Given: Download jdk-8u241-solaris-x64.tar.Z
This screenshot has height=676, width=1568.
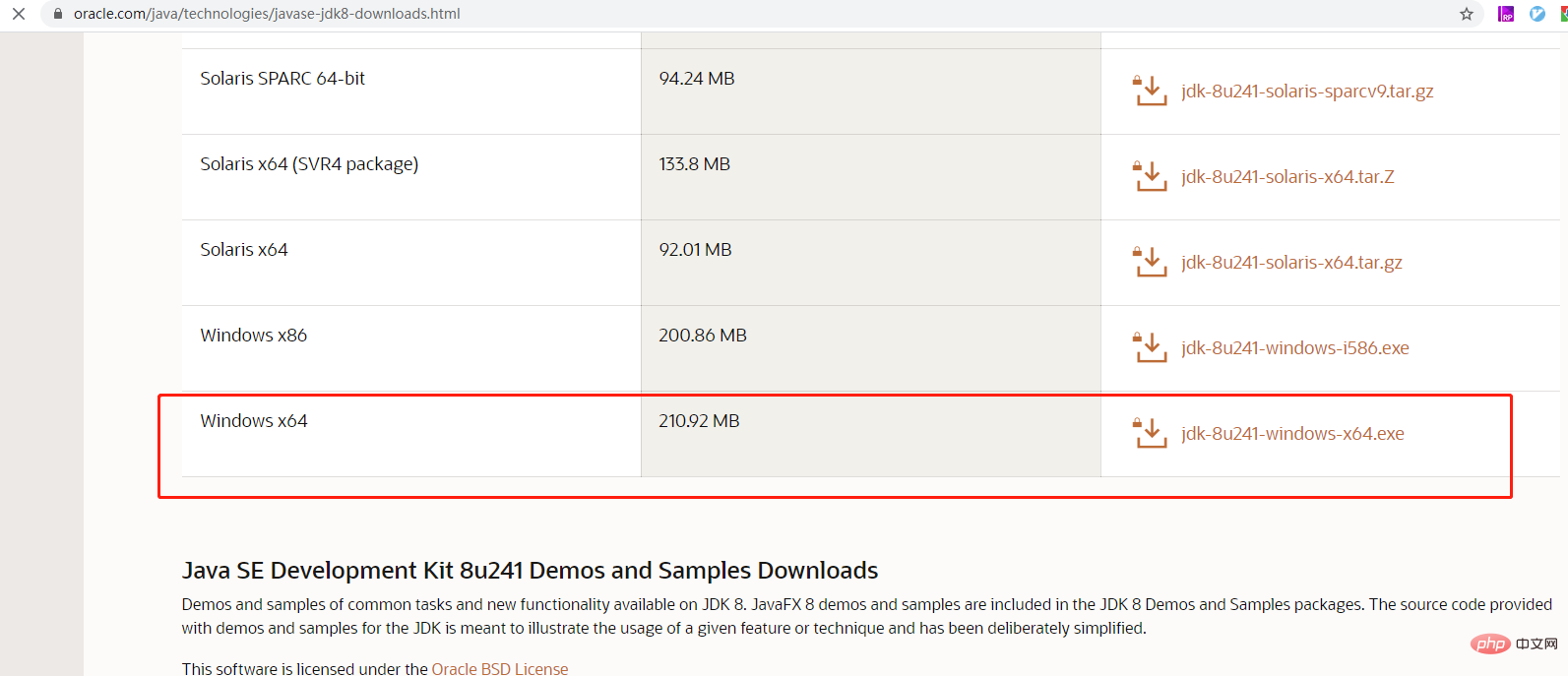Looking at the screenshot, I should point(1287,177).
